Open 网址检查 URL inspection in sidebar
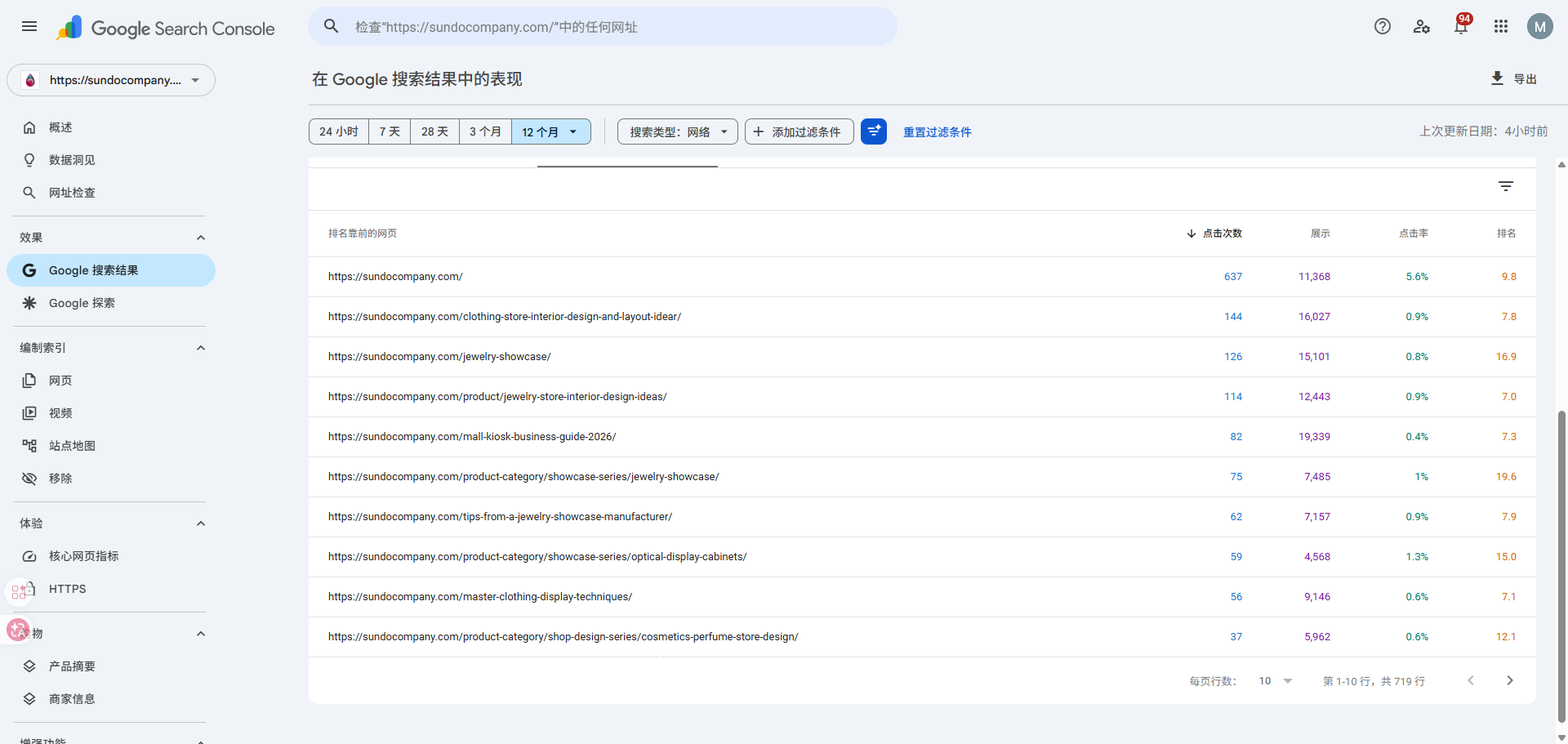The height and width of the screenshot is (744, 1568). (111, 193)
